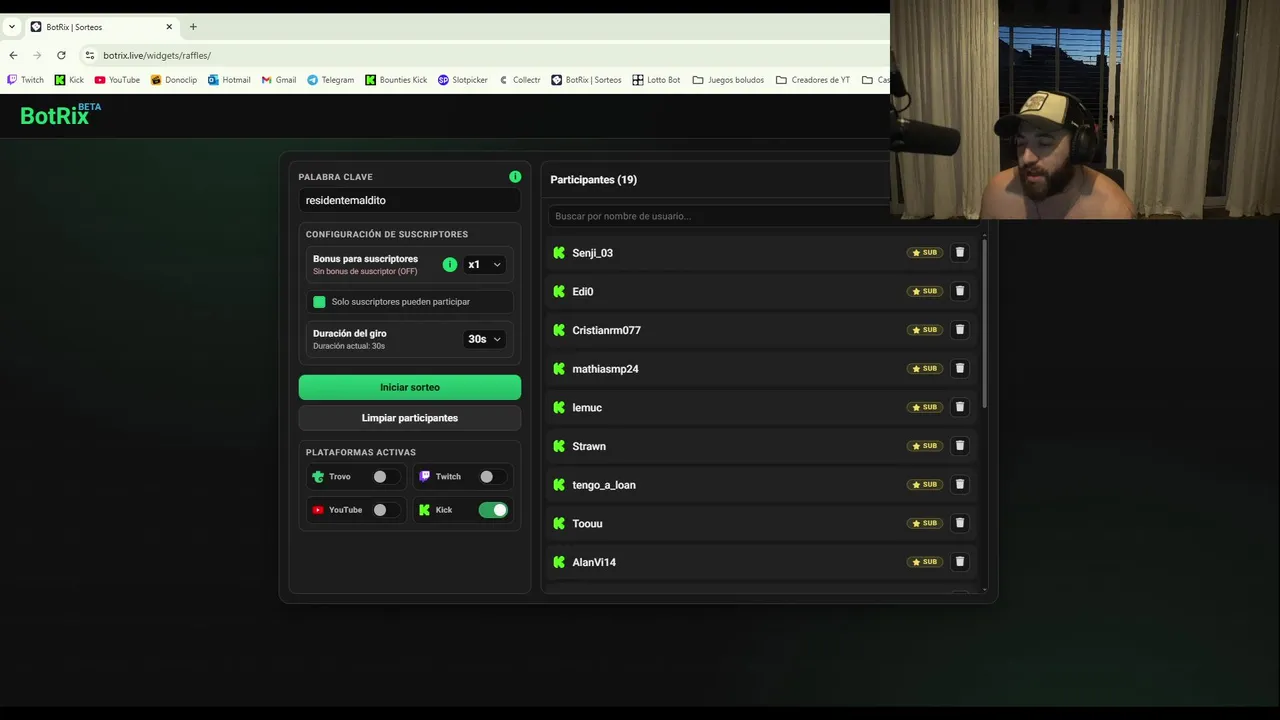Open YouTube bookmark in bookmarks bar
The width and height of the screenshot is (1280, 720).
pos(117,80)
